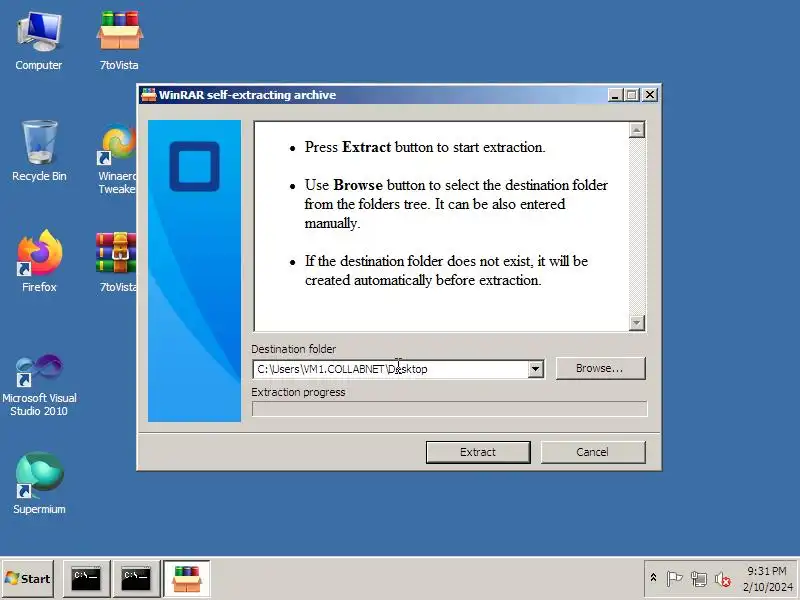The image size is (800, 600).
Task: Click the scroll up arrow in instructions
Action: tap(637, 131)
